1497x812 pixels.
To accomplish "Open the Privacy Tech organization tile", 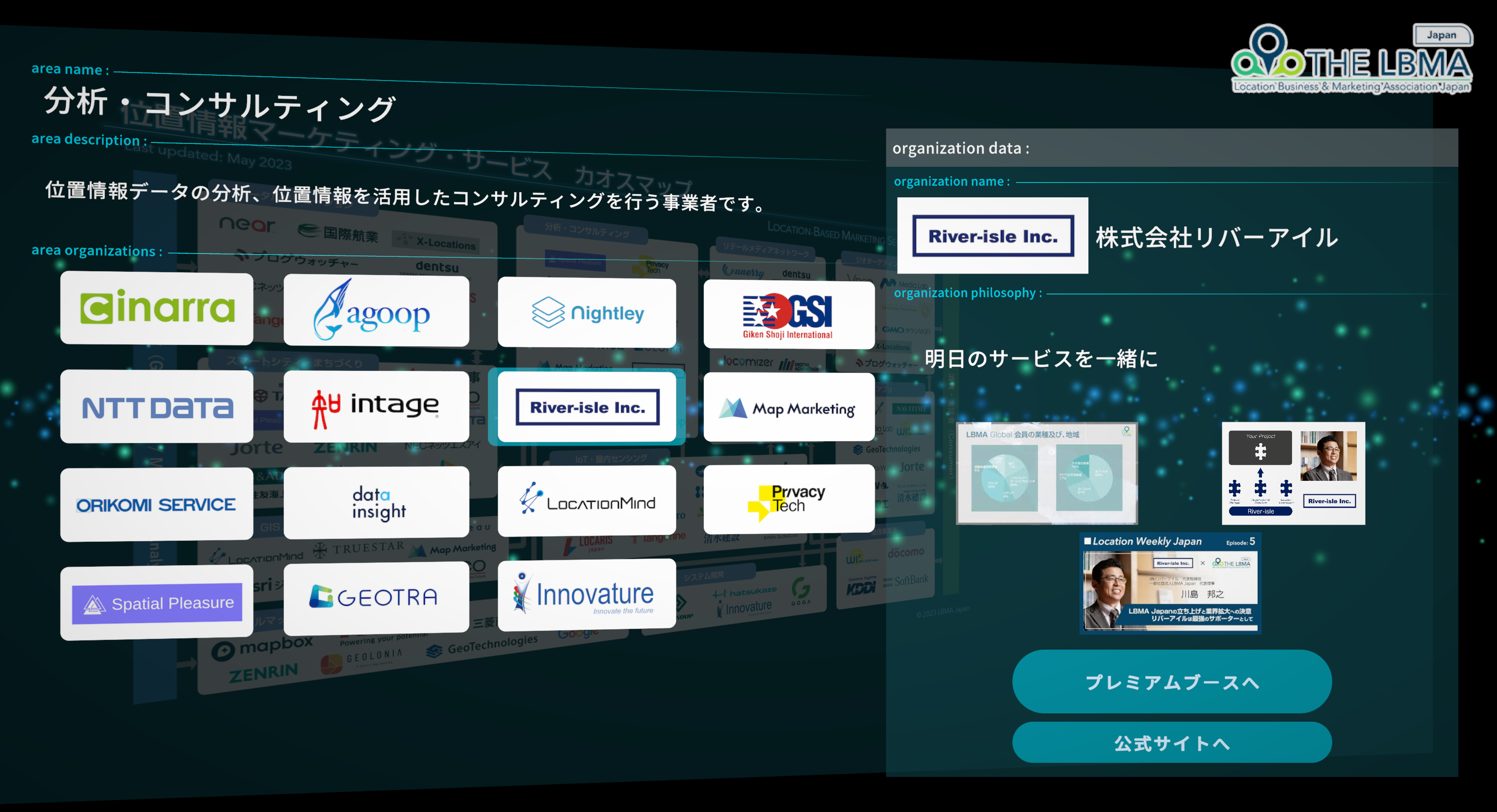I will click(x=789, y=499).
